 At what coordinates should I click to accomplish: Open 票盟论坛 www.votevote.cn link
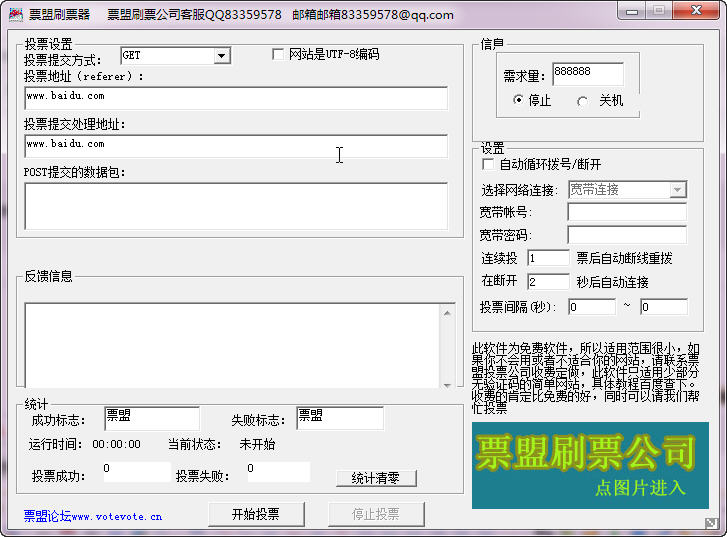pos(93,516)
